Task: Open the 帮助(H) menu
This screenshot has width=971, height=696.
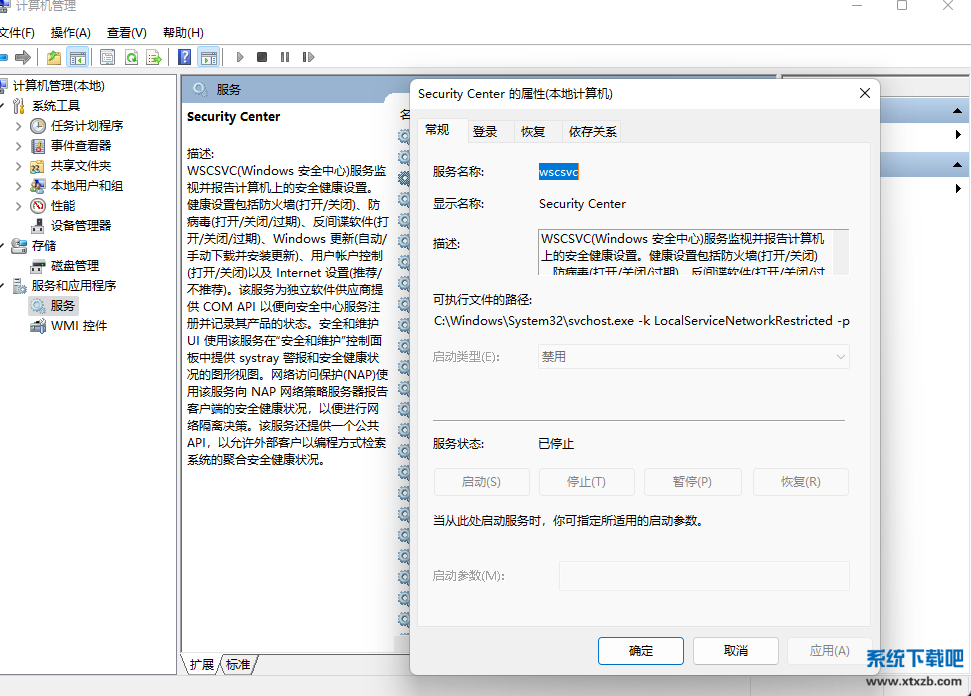Action: pyautogui.click(x=183, y=33)
